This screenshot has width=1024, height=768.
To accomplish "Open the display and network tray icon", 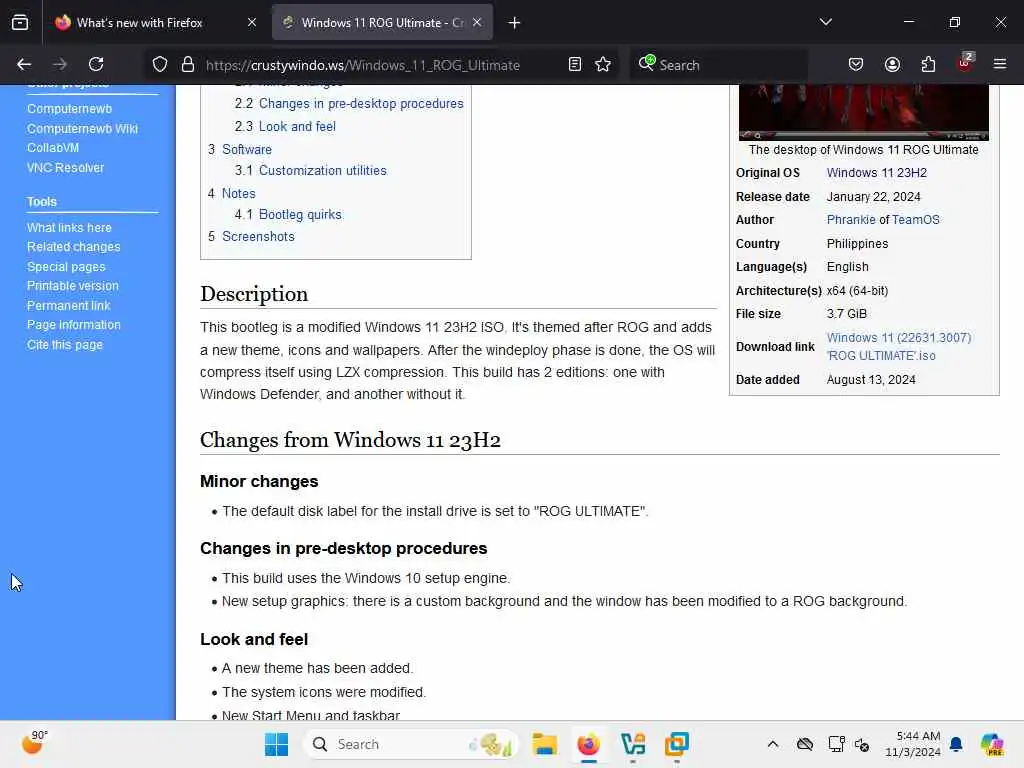I will coord(836,744).
